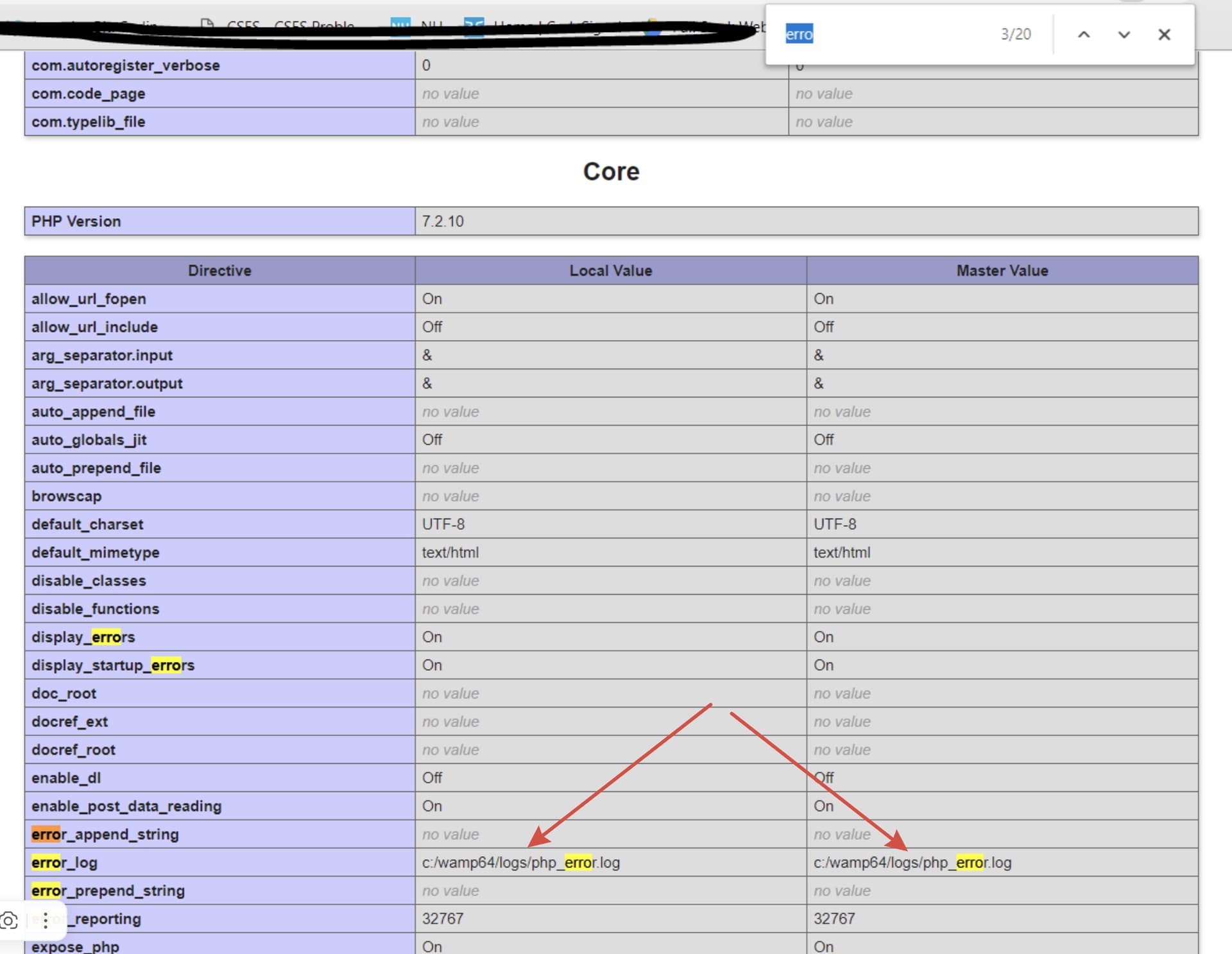Go to next find result
The height and width of the screenshot is (954, 1232).
[1124, 35]
